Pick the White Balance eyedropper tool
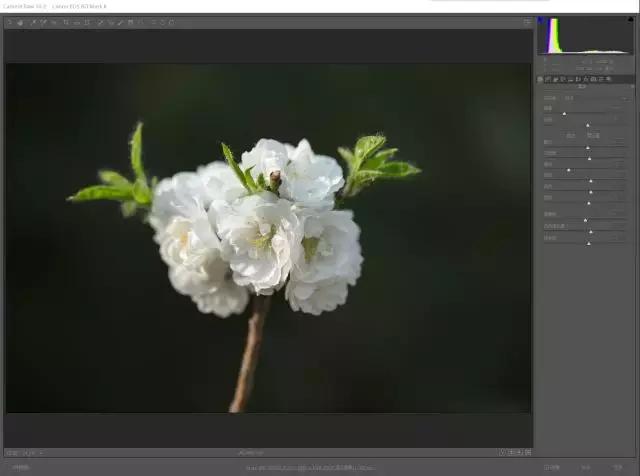The width and height of the screenshot is (640, 476). coord(31,22)
